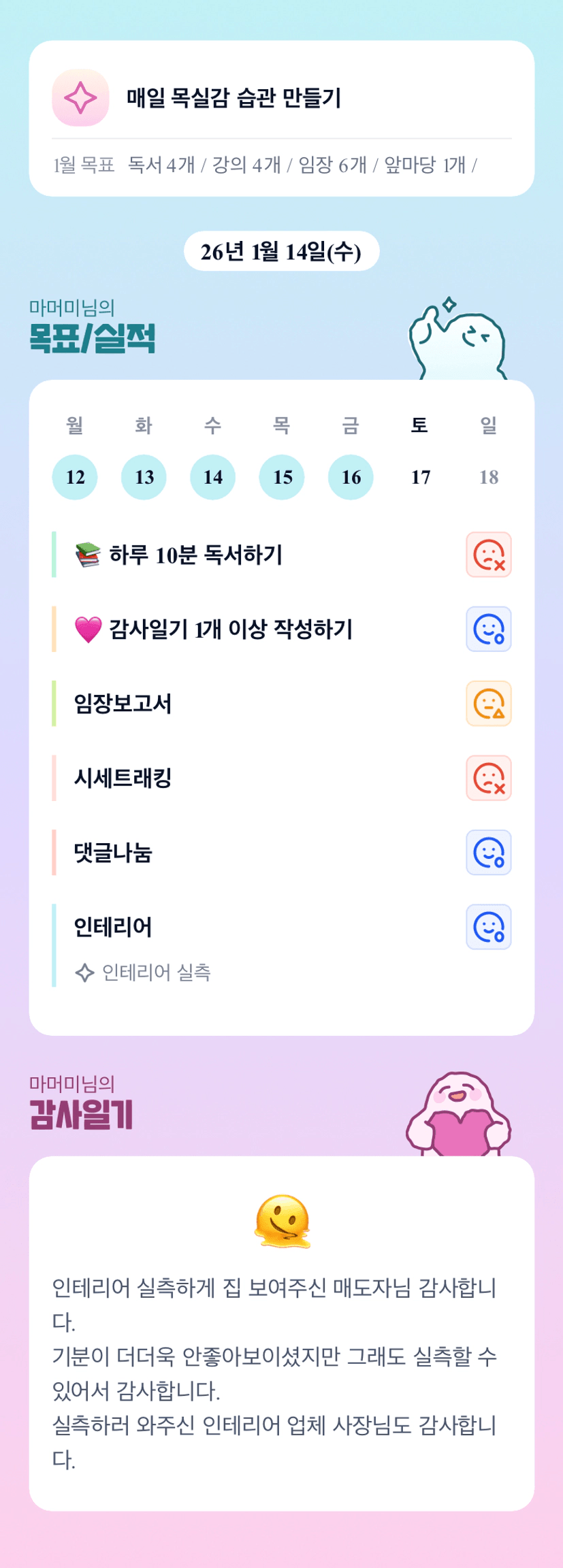Click the melting face emoji in 감사일기
Image resolution: width=563 pixels, height=1568 pixels.
282,1222
